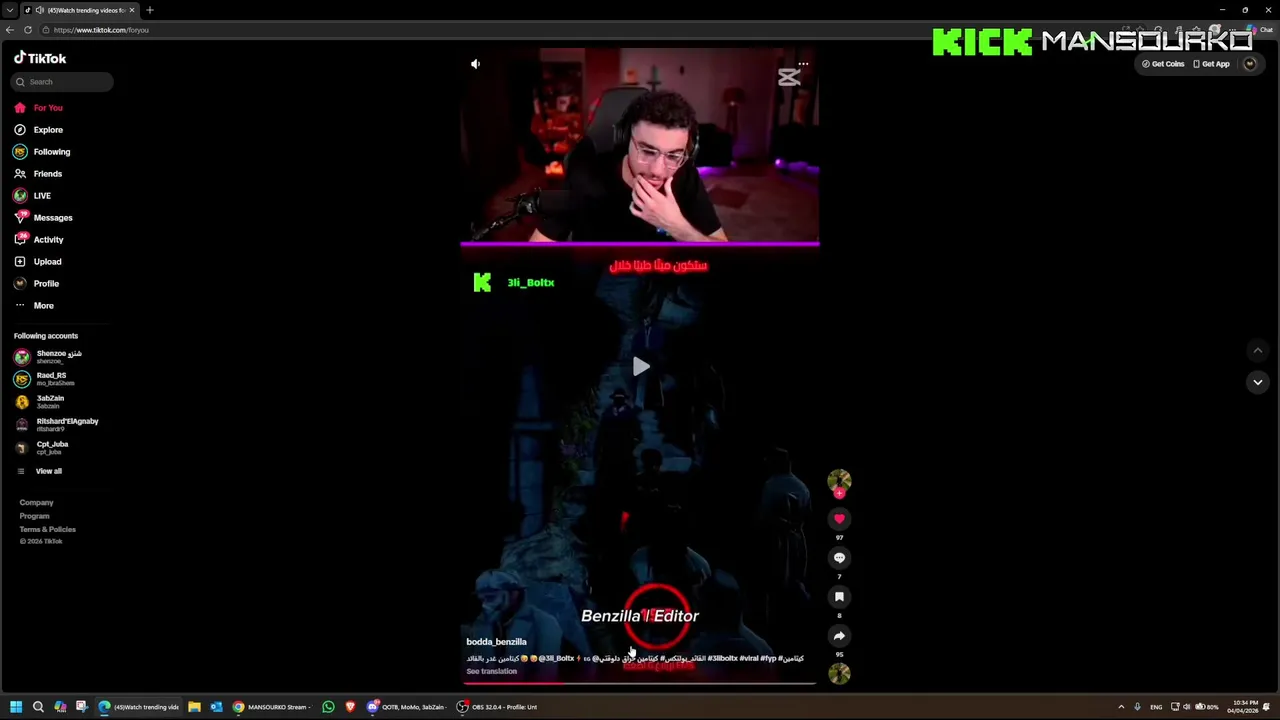This screenshot has height=720, width=1280.
Task: Focus the TikTok Search field
Action: [62, 82]
